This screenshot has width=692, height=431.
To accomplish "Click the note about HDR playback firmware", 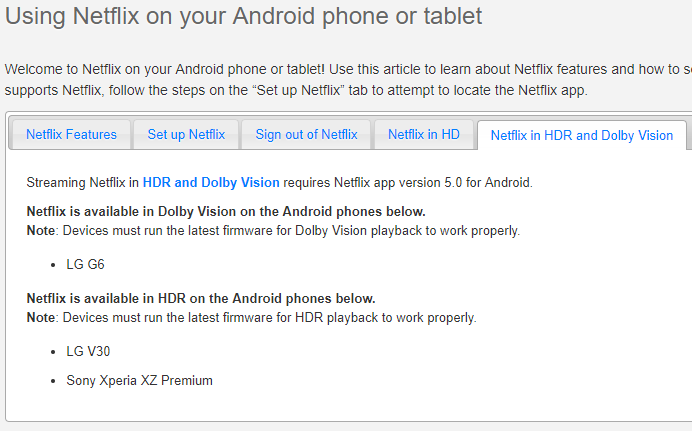I will [x=268, y=318].
